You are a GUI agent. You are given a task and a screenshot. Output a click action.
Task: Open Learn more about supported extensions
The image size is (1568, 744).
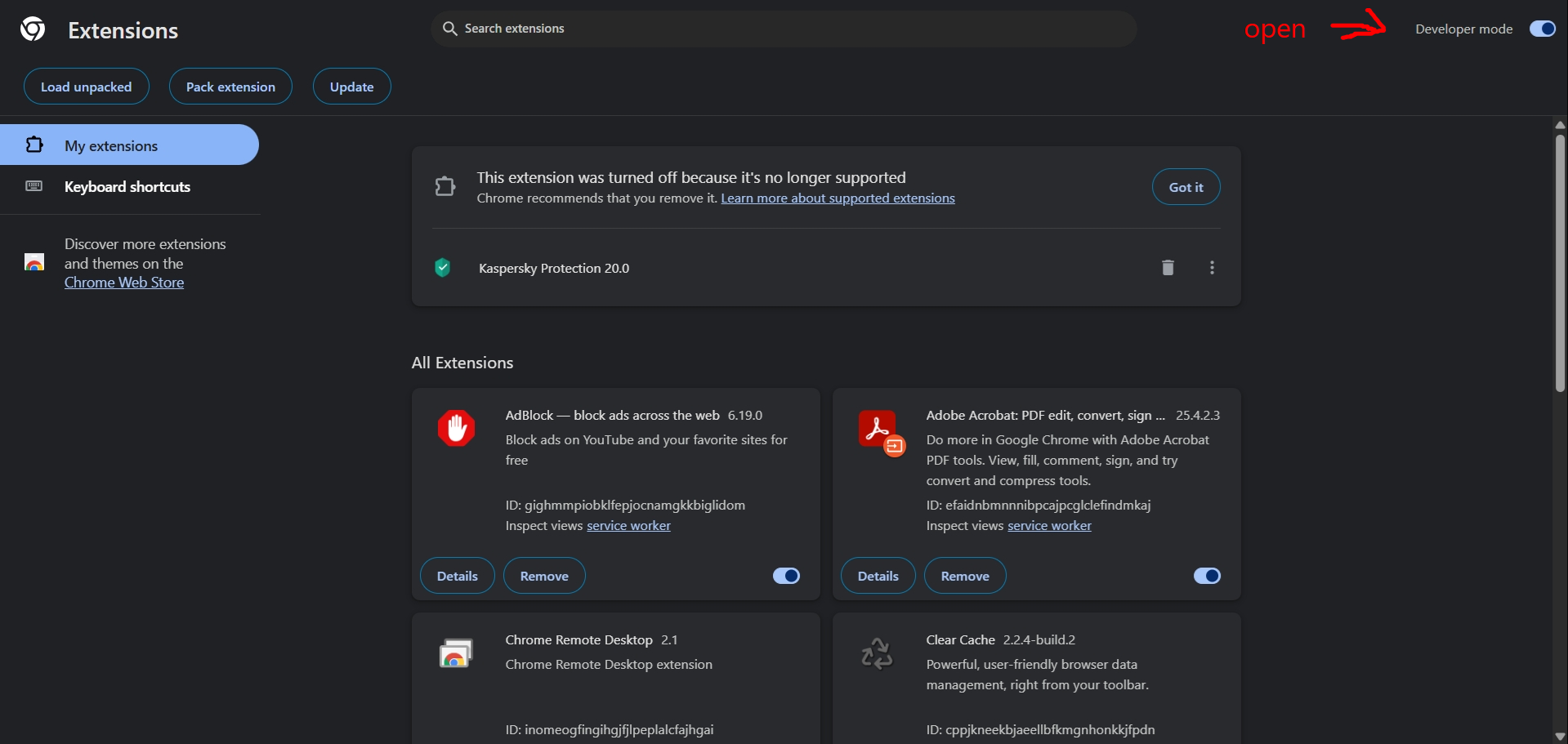[x=838, y=198]
